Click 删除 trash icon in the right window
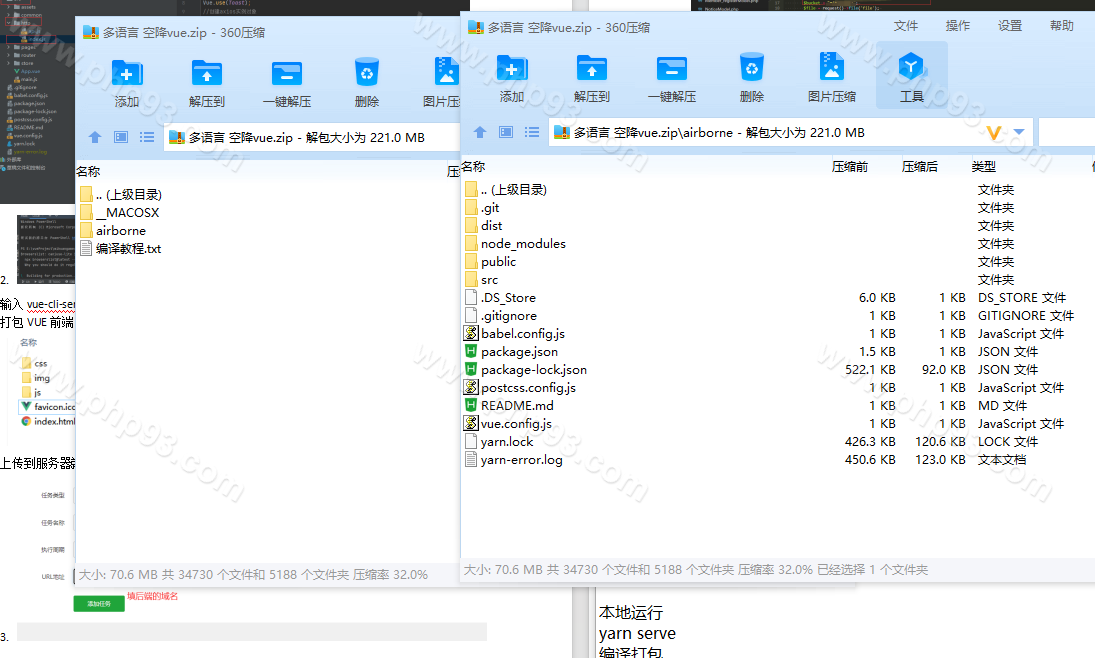 [751, 78]
